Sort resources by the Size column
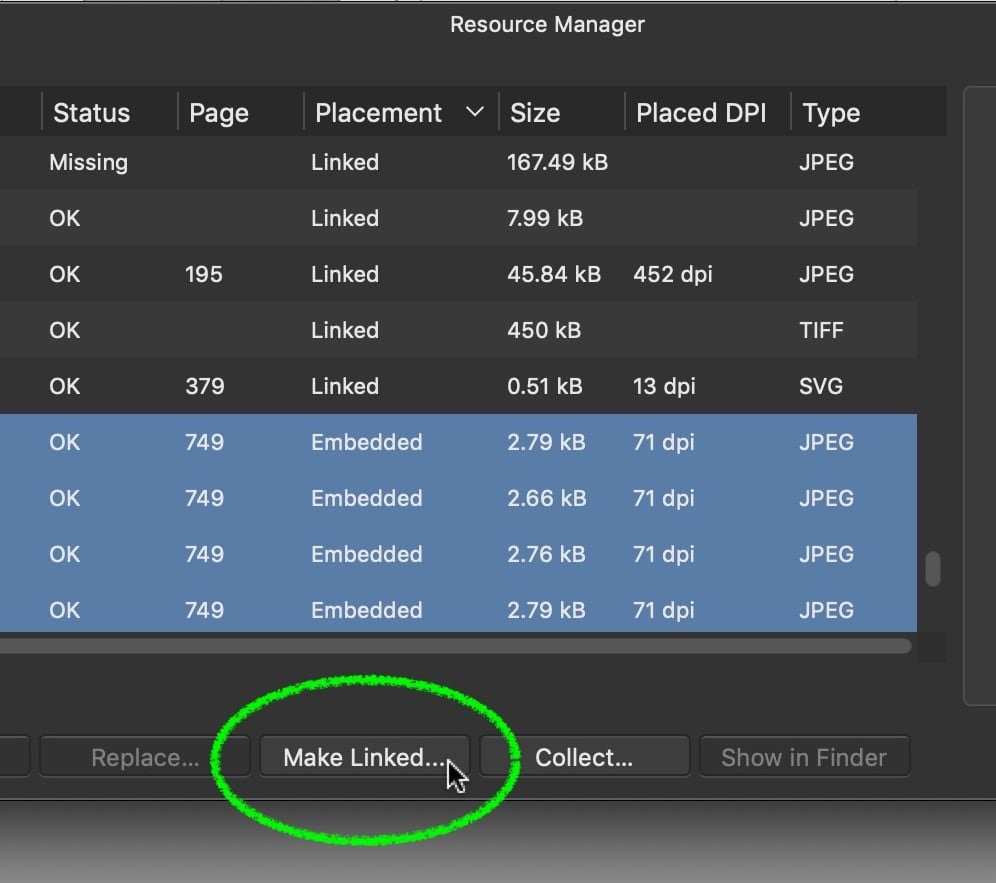The image size is (996, 883). (535, 112)
